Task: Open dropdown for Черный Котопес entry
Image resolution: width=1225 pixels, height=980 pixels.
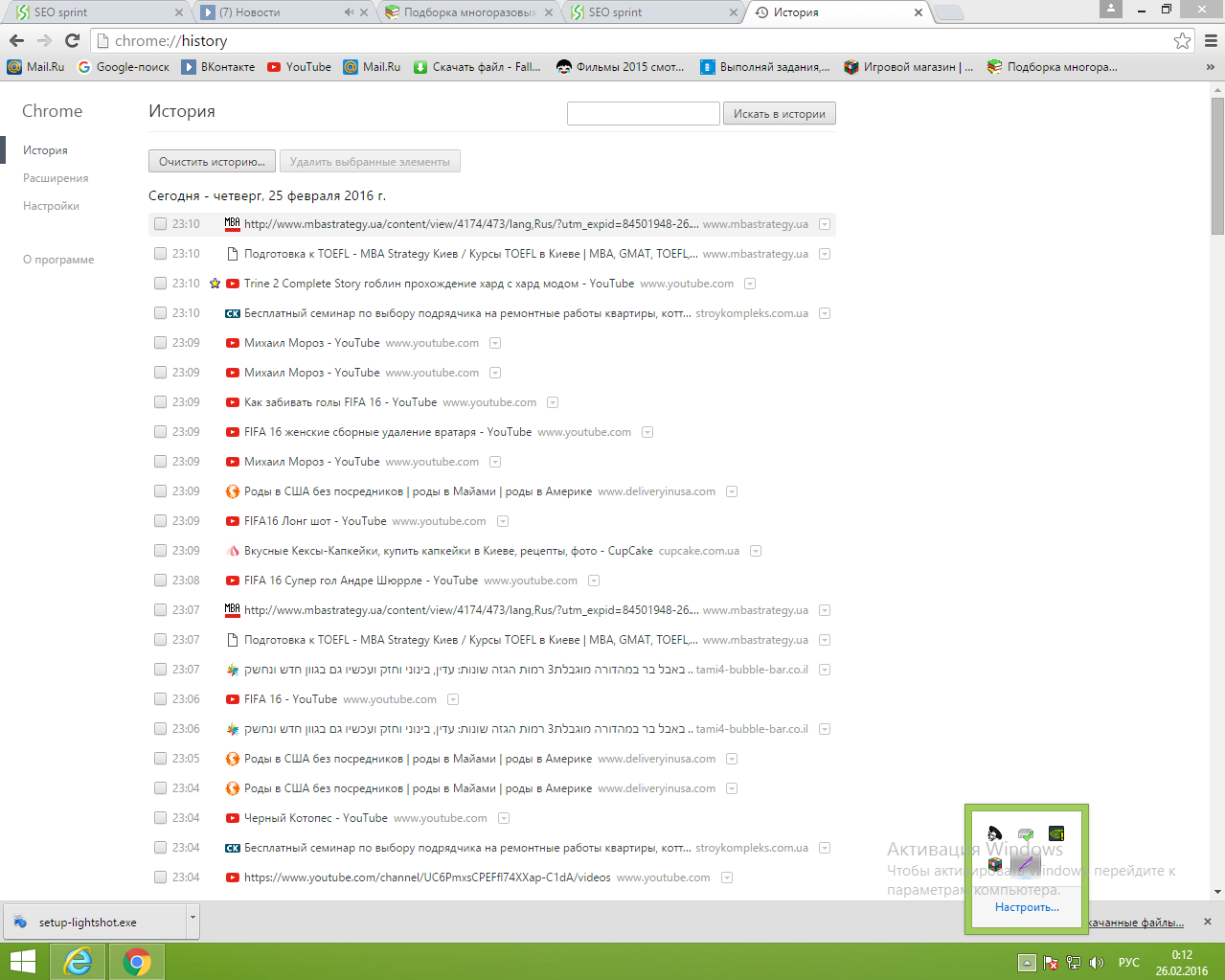Action: pyautogui.click(x=504, y=818)
